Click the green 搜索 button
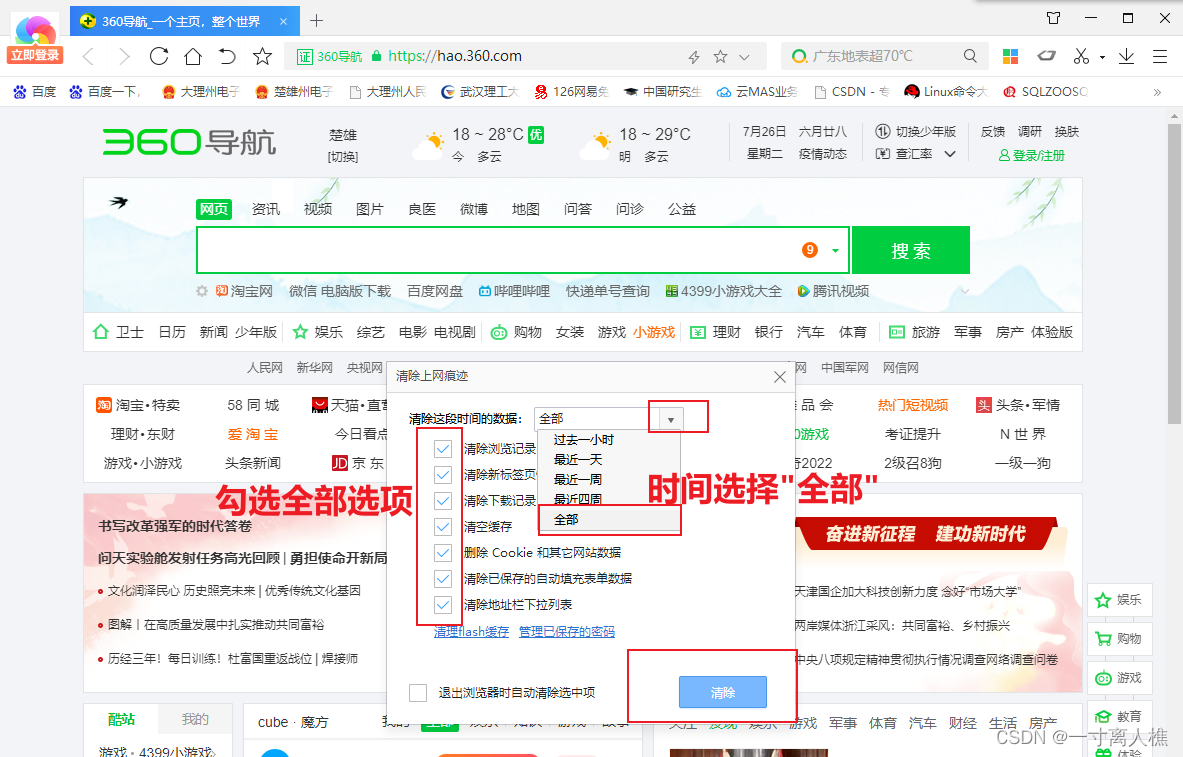Screen dimensions: 1183x757 coord(911,251)
